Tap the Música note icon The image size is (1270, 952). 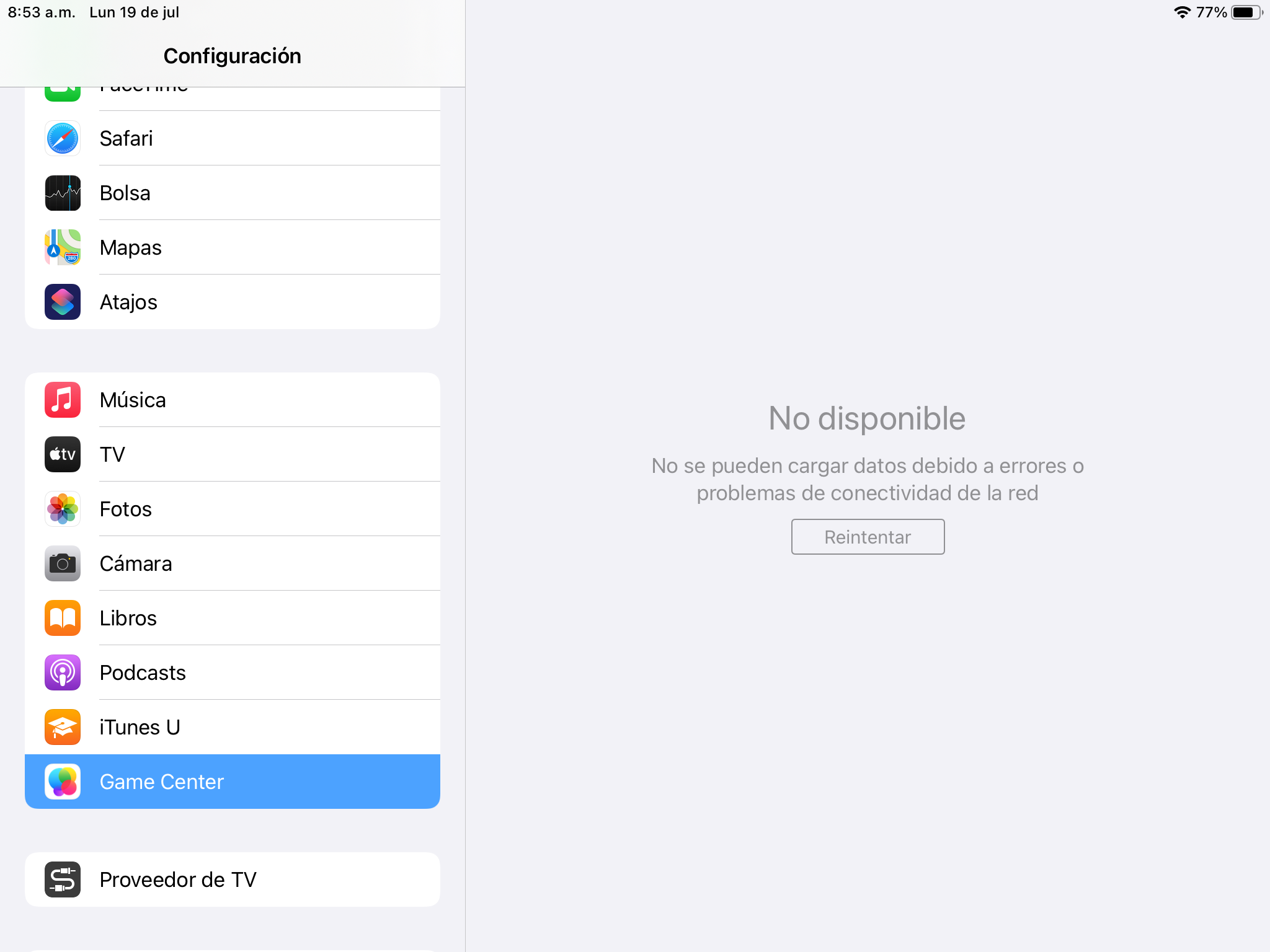pos(63,400)
